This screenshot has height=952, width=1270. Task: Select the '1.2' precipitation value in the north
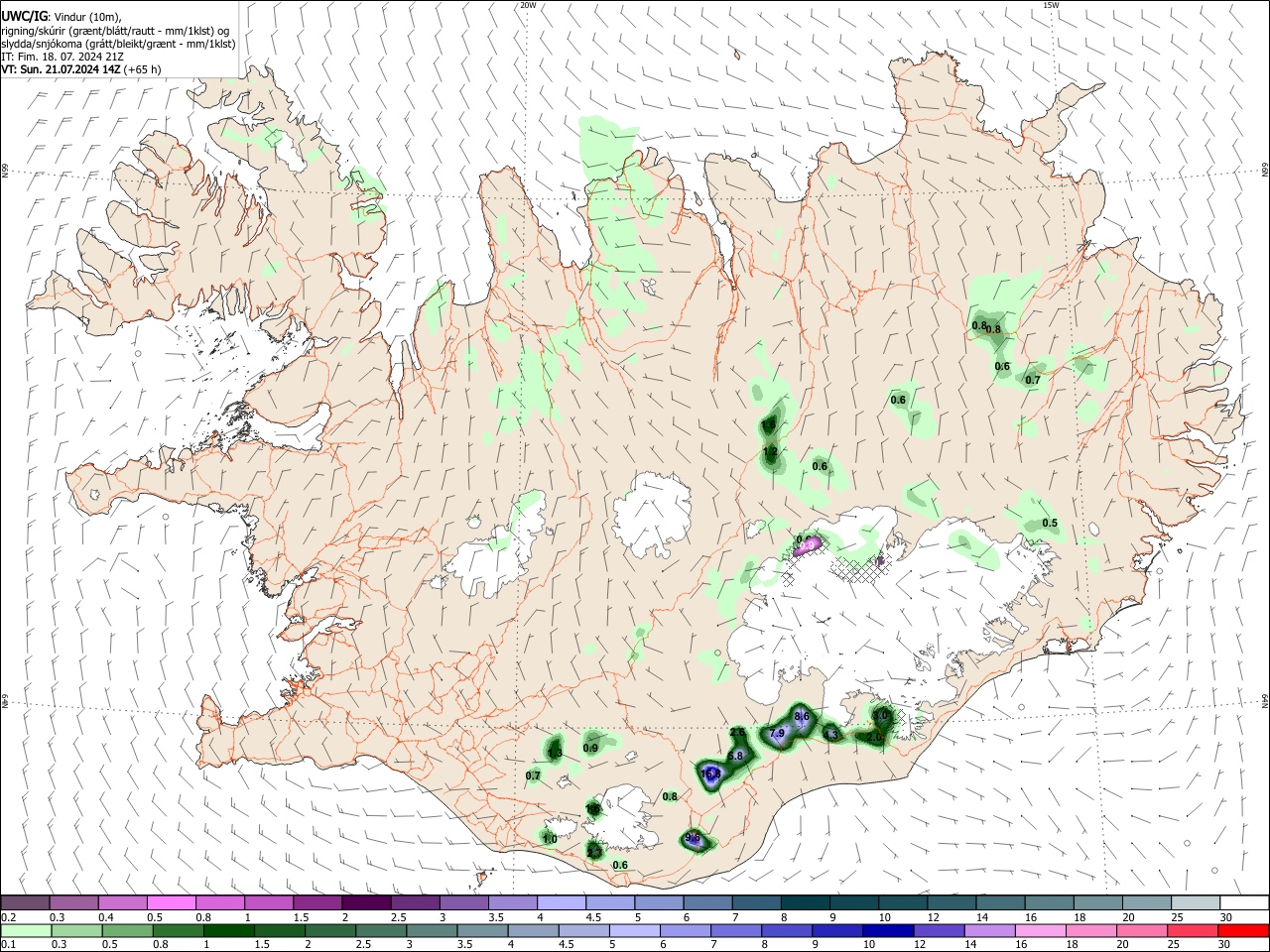(x=770, y=451)
